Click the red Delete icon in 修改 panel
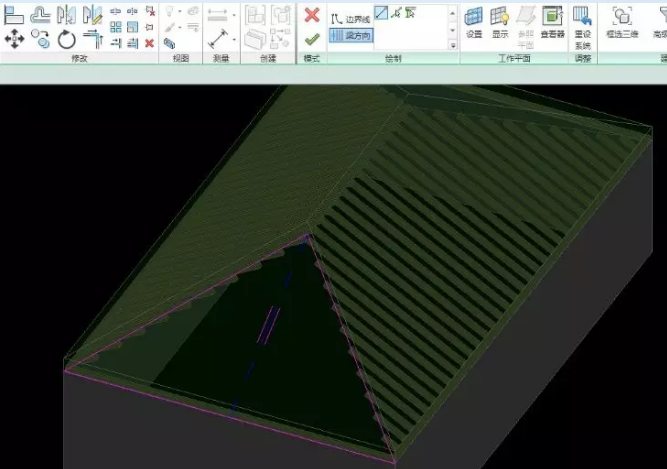 coord(149,43)
